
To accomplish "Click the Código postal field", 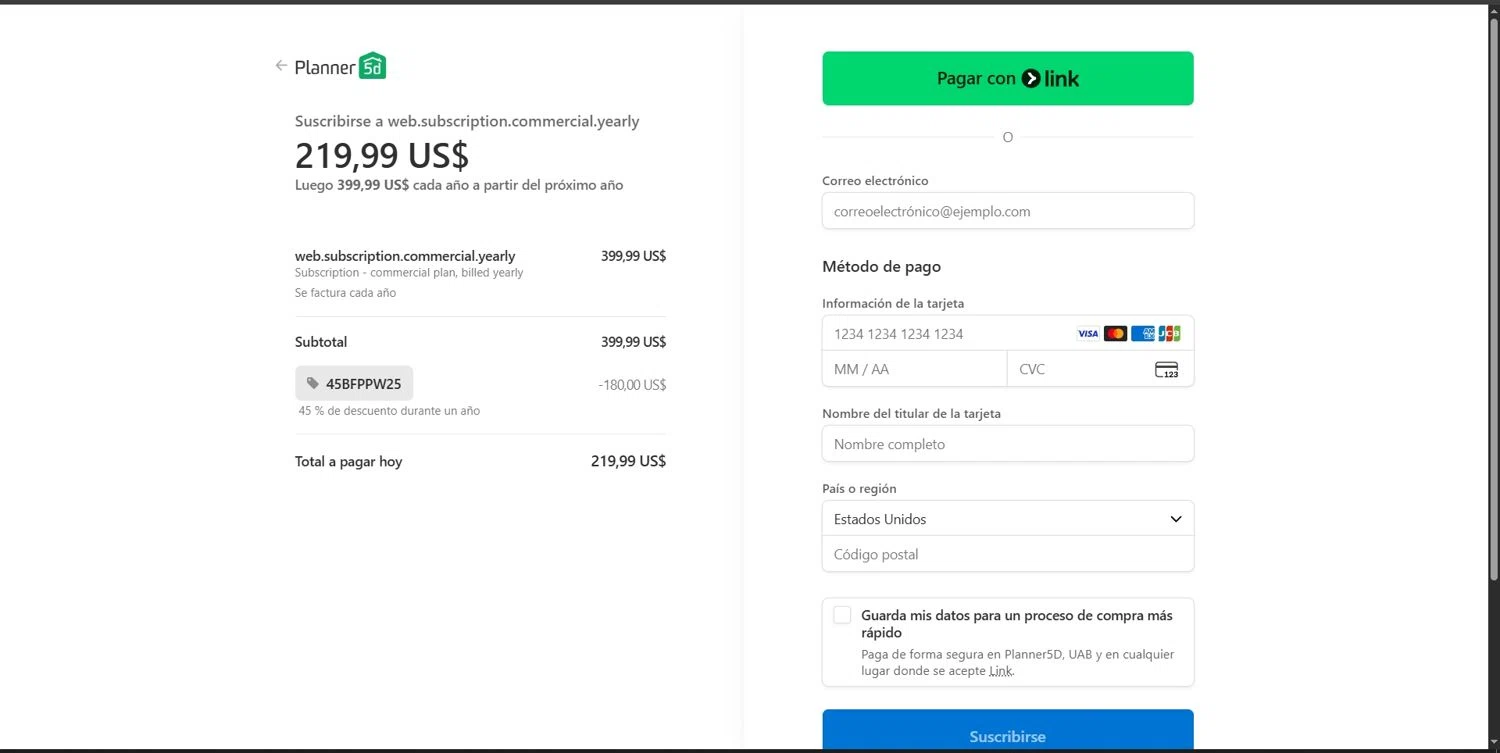I will (x=1008, y=554).
